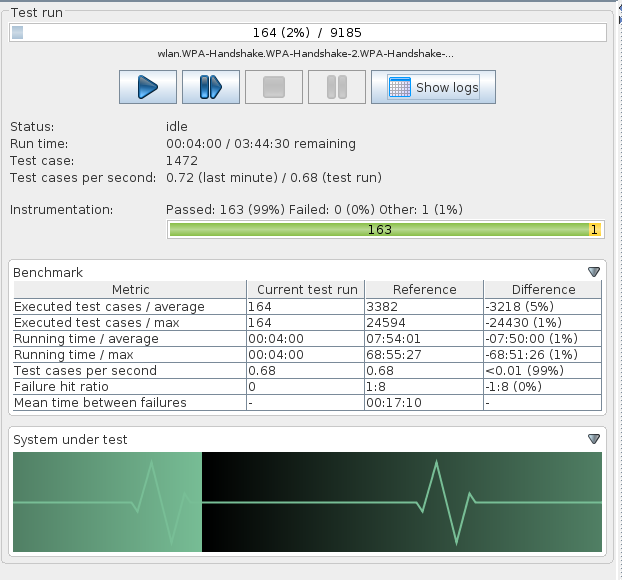
Task: Click the 'Test run' group title
Action: (36, 13)
